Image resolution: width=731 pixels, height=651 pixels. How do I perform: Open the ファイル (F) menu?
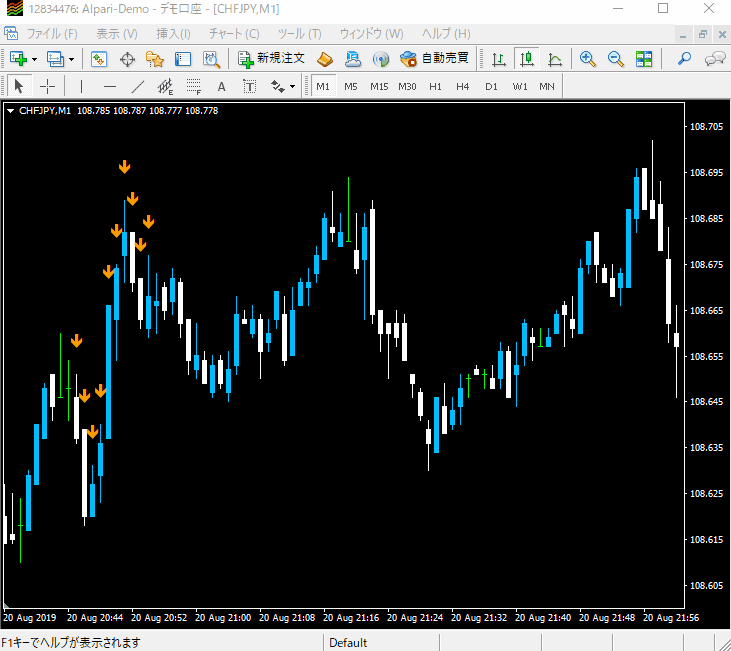pyautogui.click(x=52, y=34)
